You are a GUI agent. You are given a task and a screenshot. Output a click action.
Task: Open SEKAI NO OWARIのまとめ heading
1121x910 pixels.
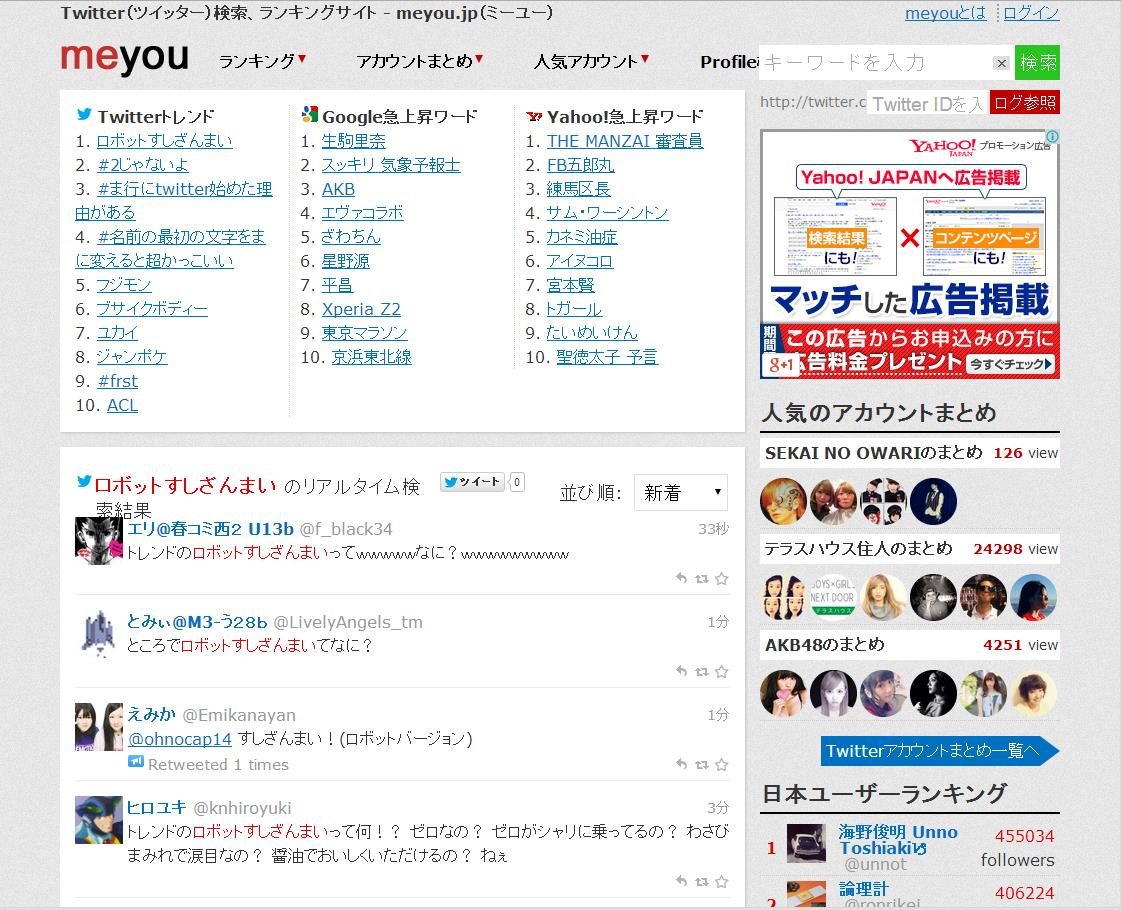pyautogui.click(x=874, y=452)
